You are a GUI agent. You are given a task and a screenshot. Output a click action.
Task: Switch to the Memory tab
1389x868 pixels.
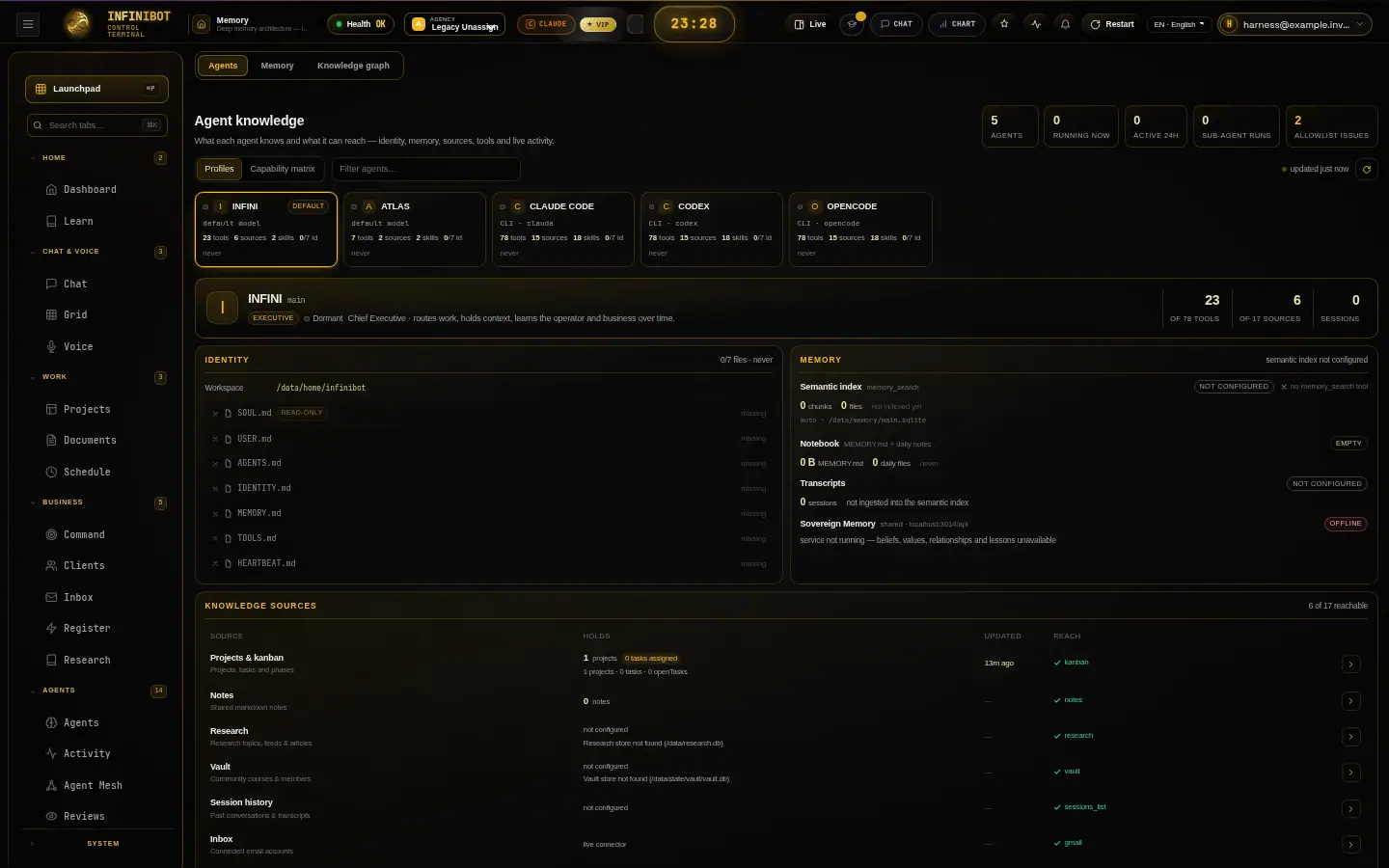(277, 66)
